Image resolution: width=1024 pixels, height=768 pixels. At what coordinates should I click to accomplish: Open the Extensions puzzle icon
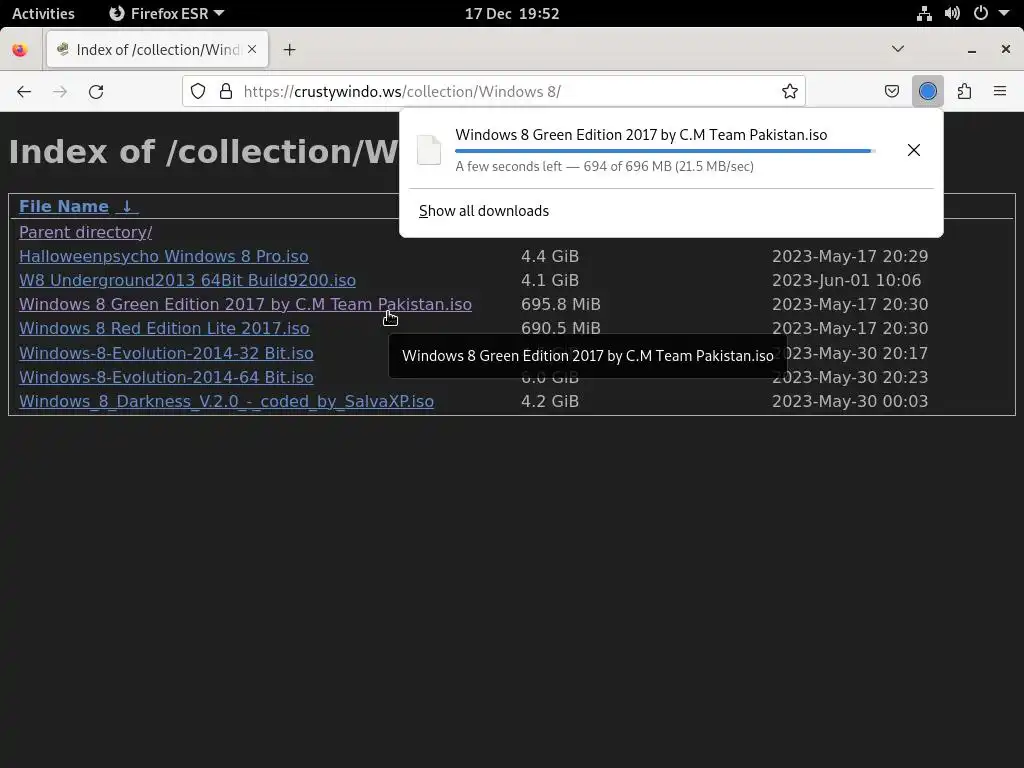tap(964, 91)
